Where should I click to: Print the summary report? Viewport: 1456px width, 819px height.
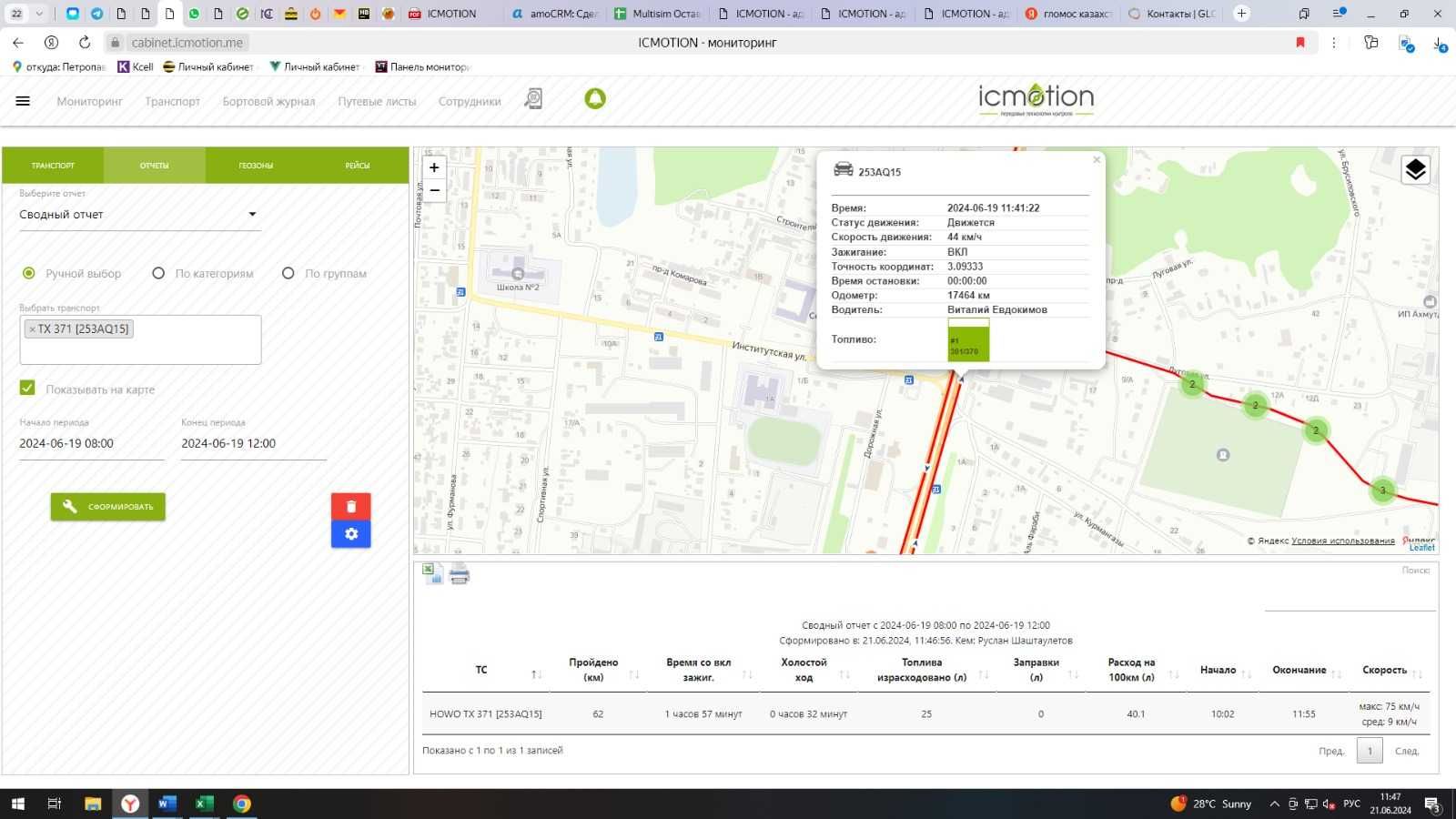(460, 574)
